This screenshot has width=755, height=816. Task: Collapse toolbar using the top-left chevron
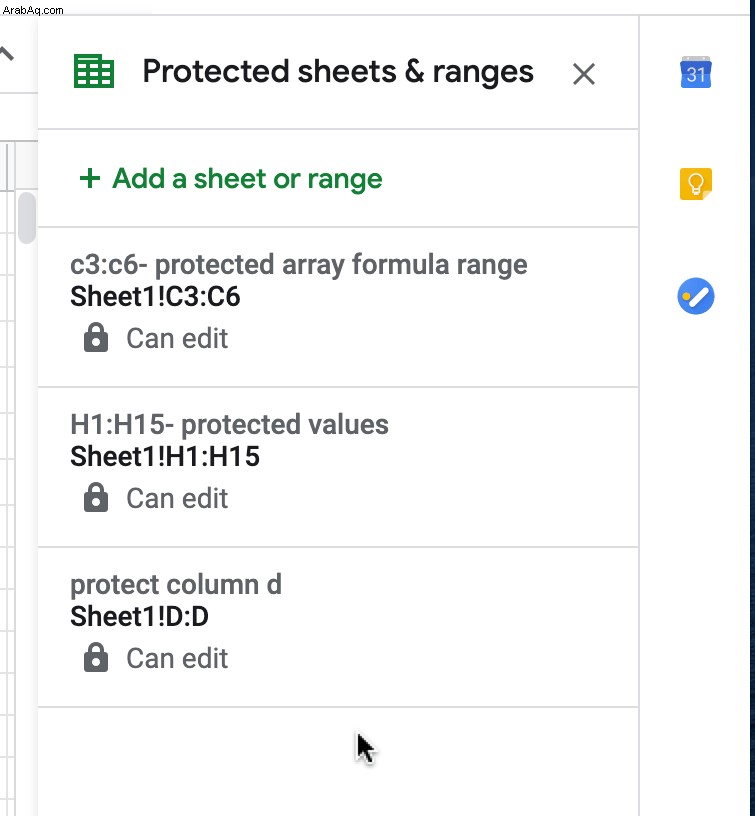[x=6, y=54]
